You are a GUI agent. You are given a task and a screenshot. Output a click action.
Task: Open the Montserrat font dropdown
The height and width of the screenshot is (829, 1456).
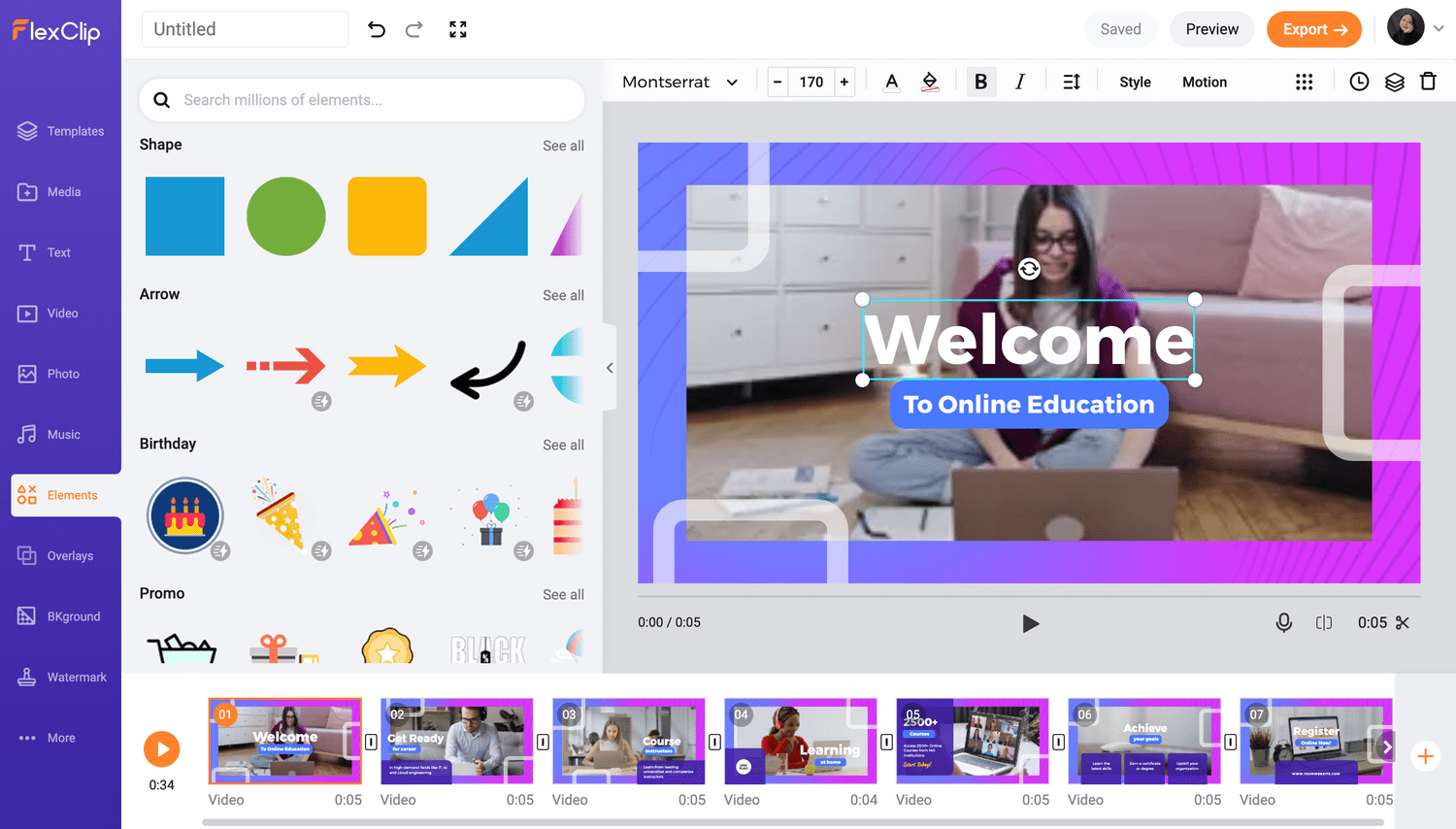[x=679, y=82]
